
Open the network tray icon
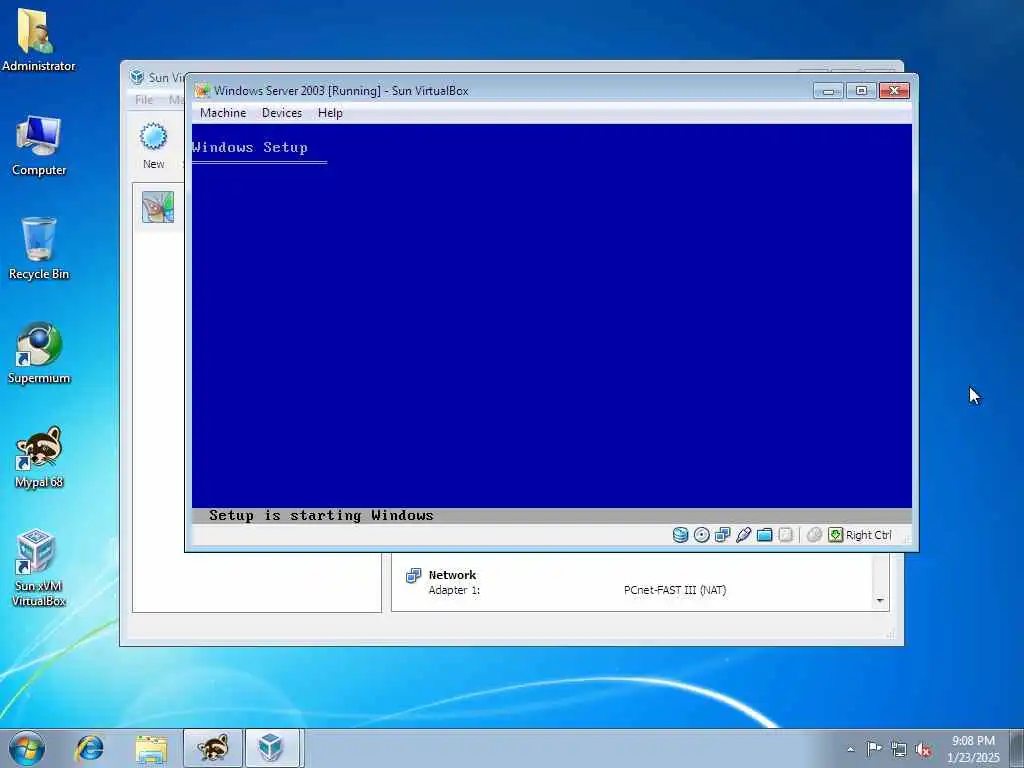899,749
